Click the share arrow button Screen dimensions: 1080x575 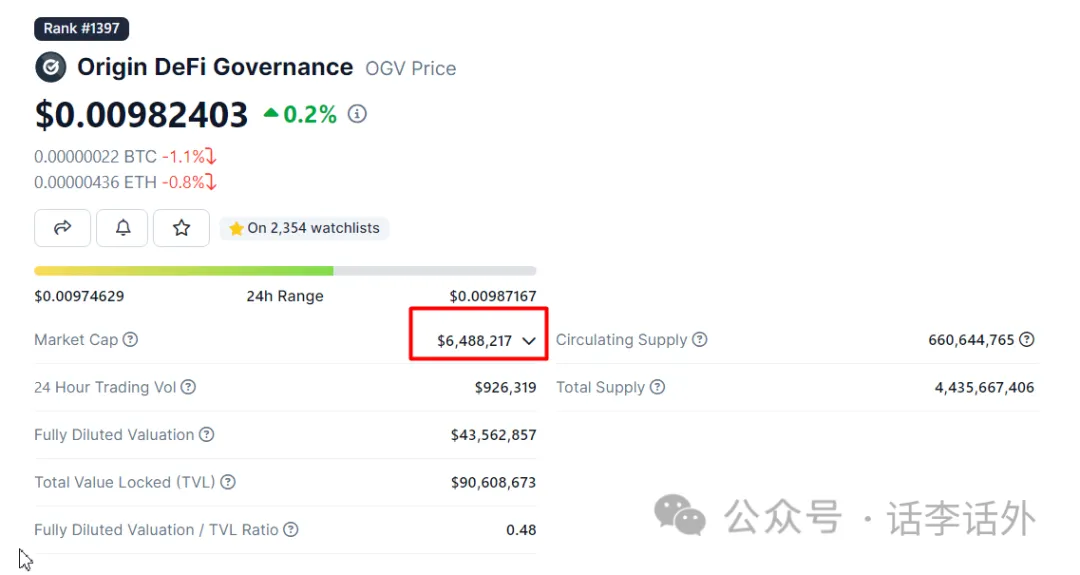(x=63, y=228)
